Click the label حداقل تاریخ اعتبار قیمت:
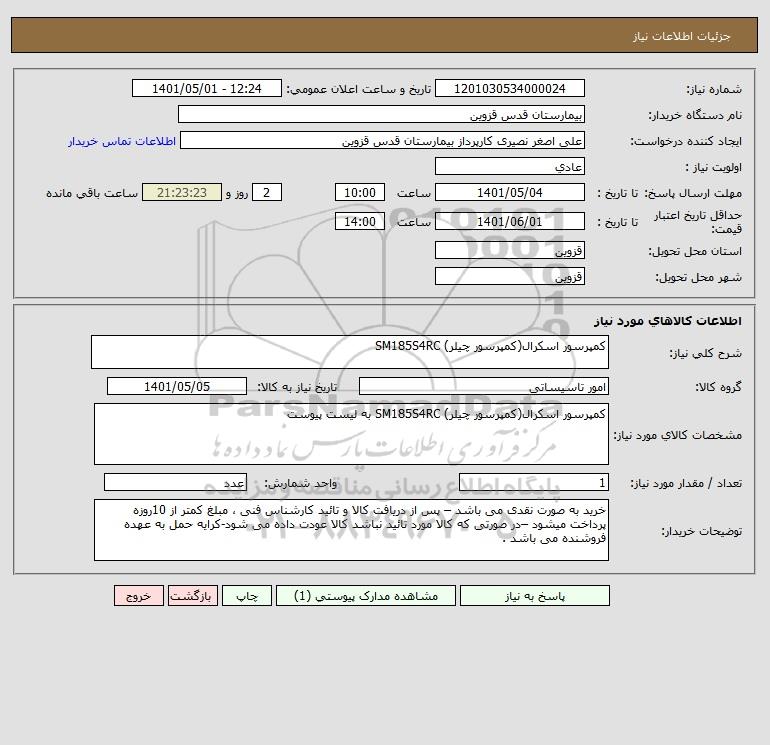 coord(697,222)
